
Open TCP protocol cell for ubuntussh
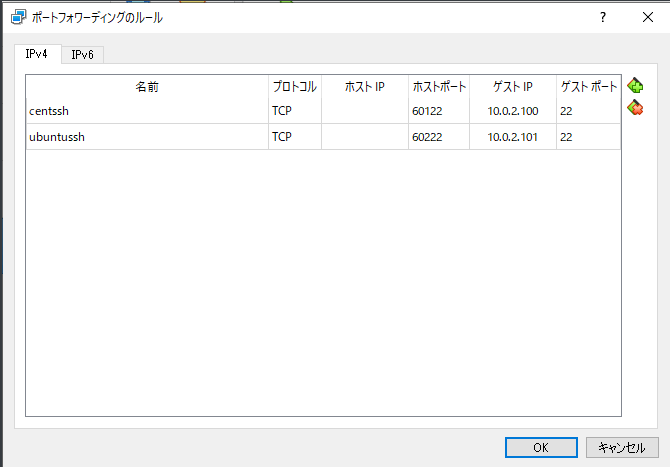tap(295, 137)
